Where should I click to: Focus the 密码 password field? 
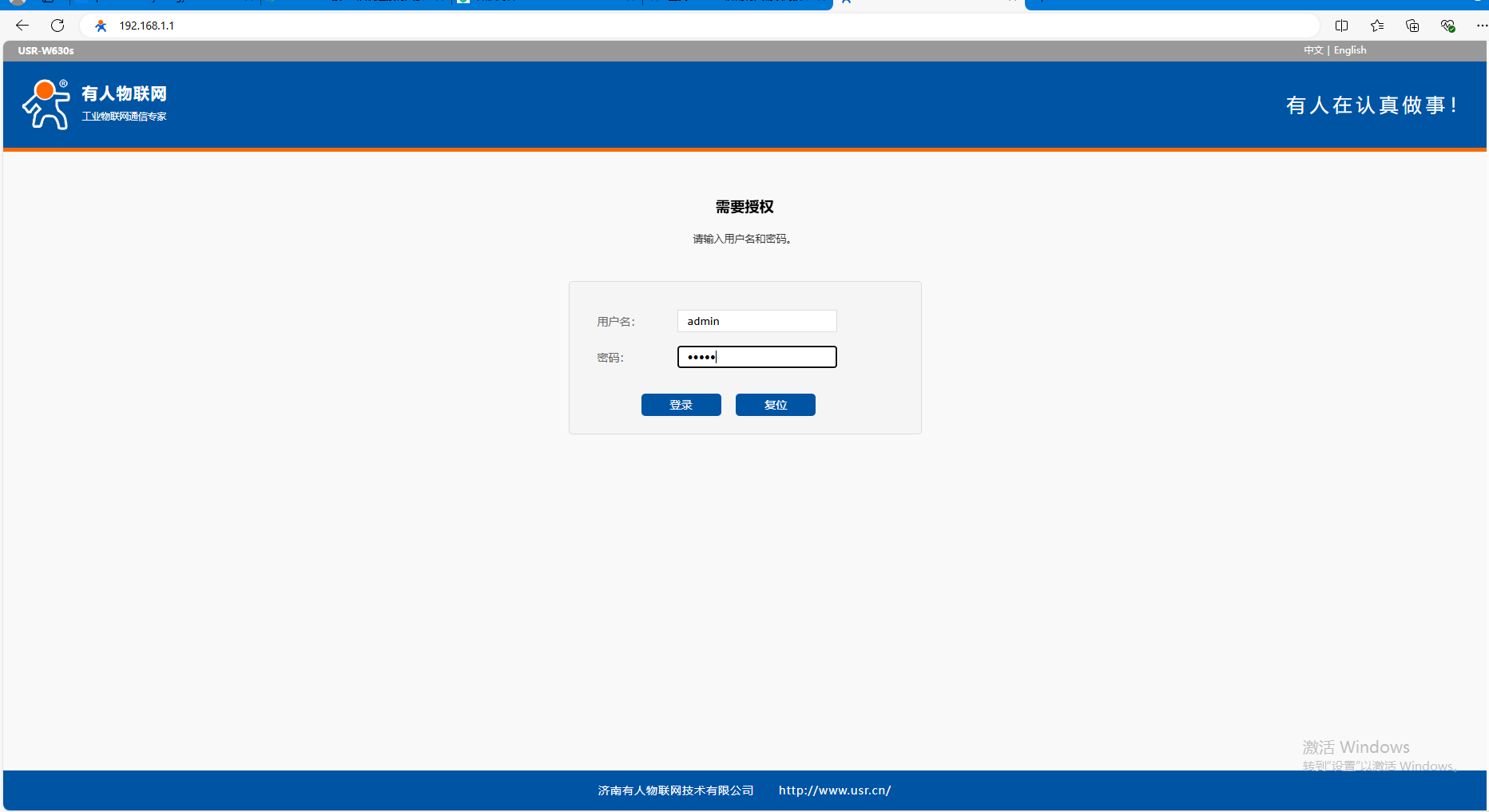coord(756,357)
